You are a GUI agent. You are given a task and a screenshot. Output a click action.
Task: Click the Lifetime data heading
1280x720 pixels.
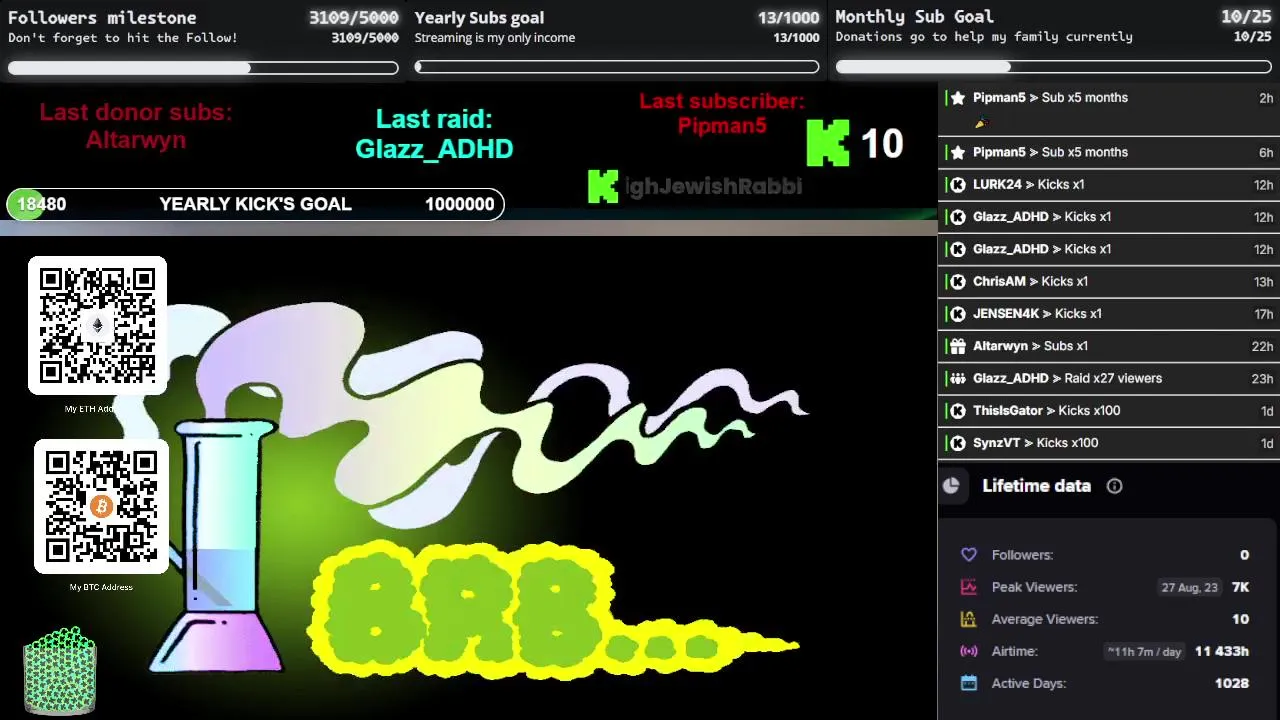point(1036,486)
